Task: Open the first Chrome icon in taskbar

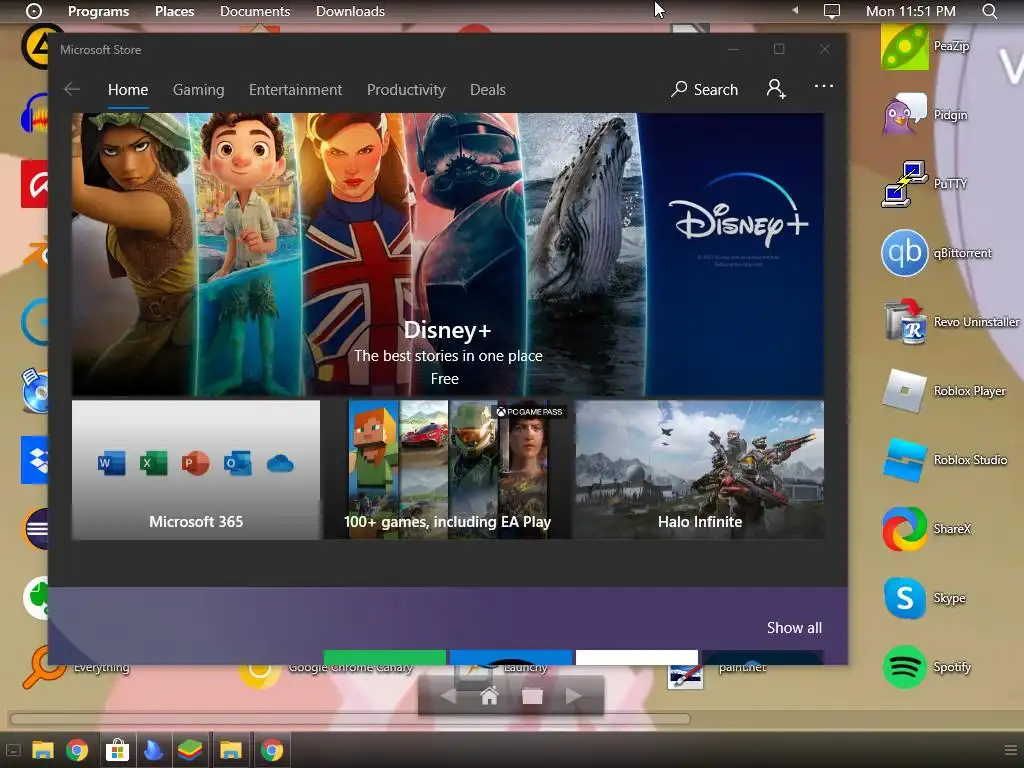Action: click(x=77, y=750)
